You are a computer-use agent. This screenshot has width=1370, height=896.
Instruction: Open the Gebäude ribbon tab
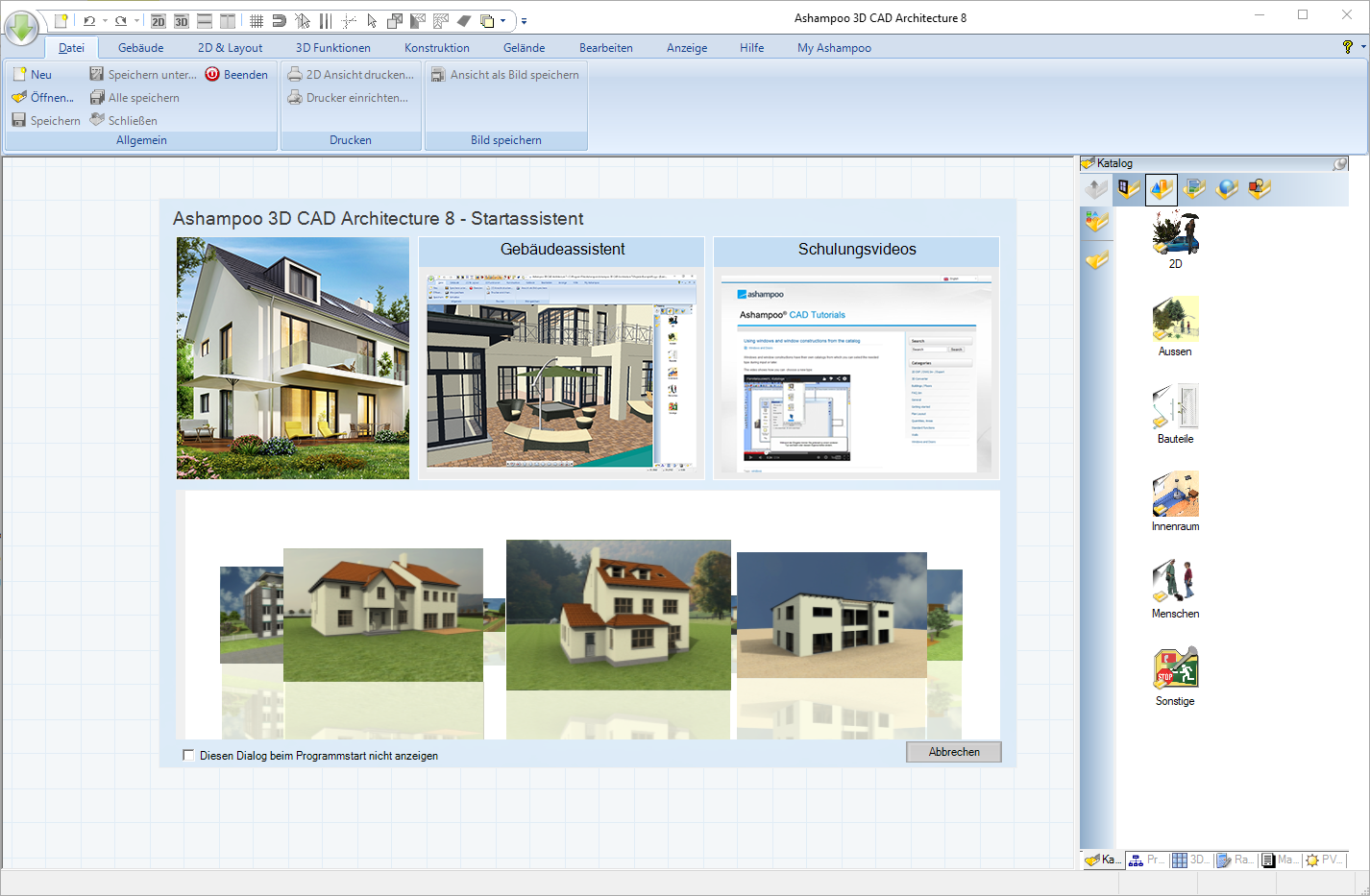pos(140,48)
